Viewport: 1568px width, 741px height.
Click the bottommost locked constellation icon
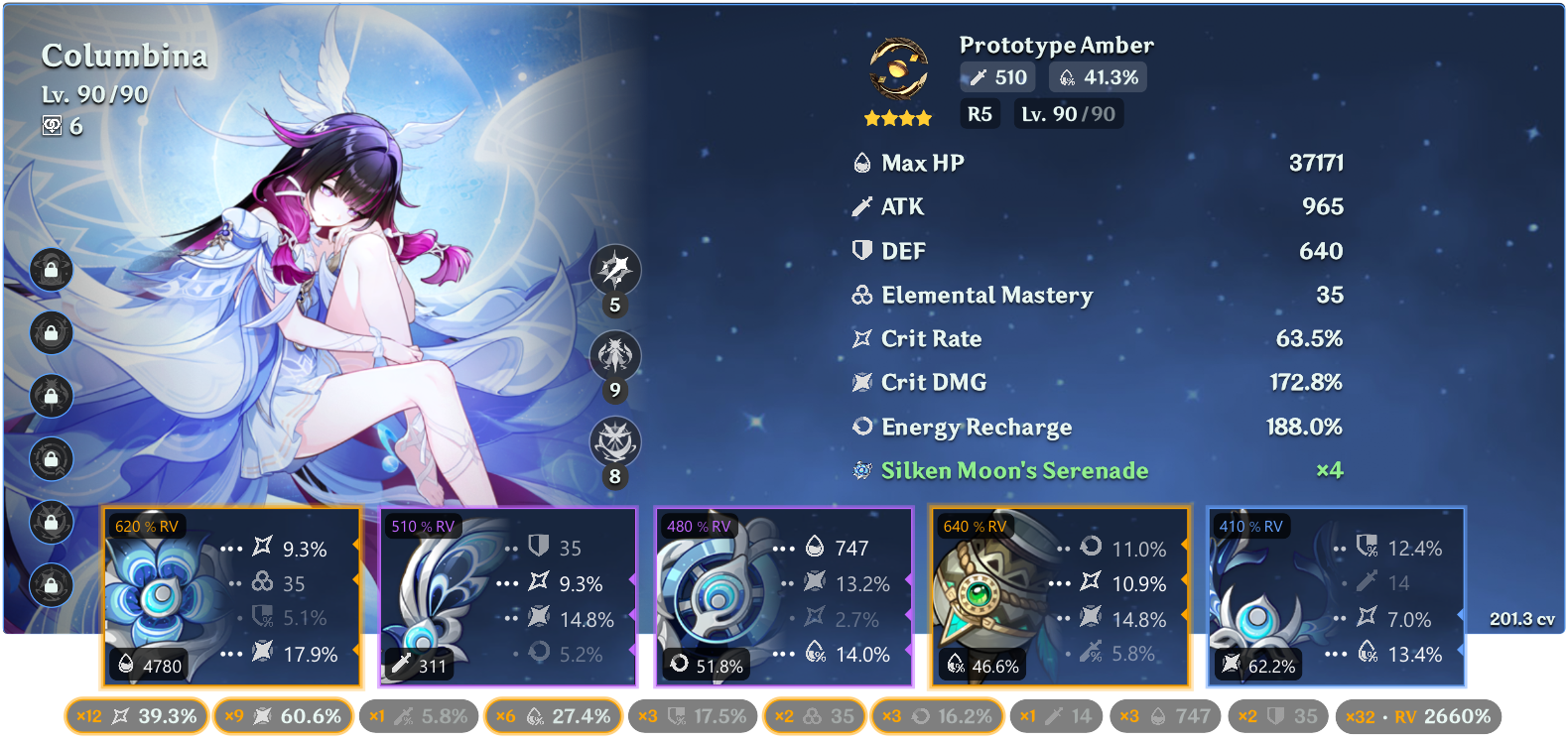tap(52, 585)
